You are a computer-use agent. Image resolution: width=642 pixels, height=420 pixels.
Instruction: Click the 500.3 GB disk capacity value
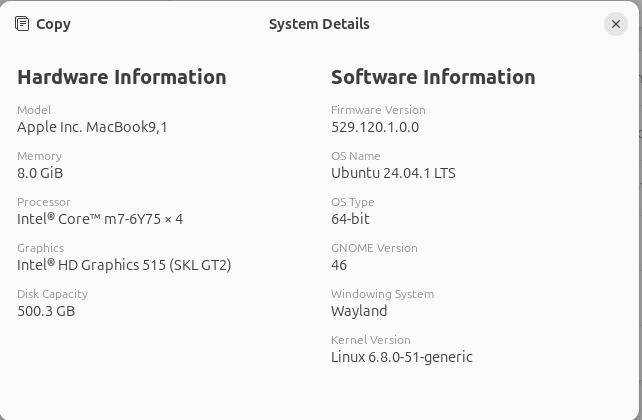point(46,311)
